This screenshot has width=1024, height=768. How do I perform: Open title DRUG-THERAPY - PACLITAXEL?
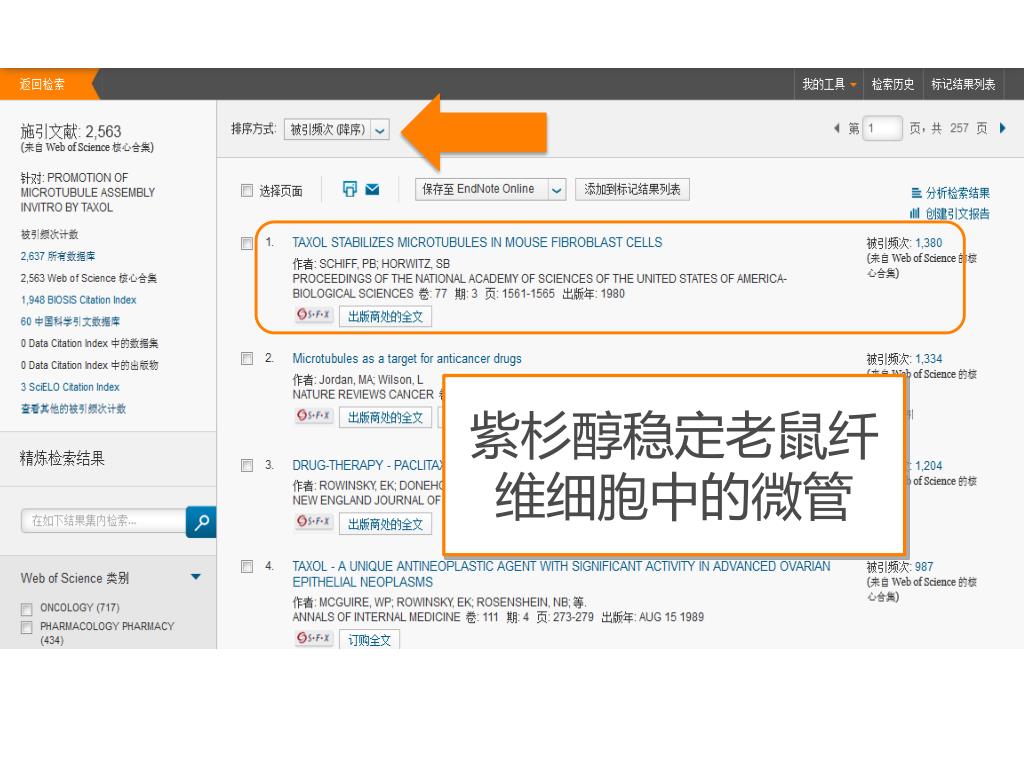(x=367, y=465)
